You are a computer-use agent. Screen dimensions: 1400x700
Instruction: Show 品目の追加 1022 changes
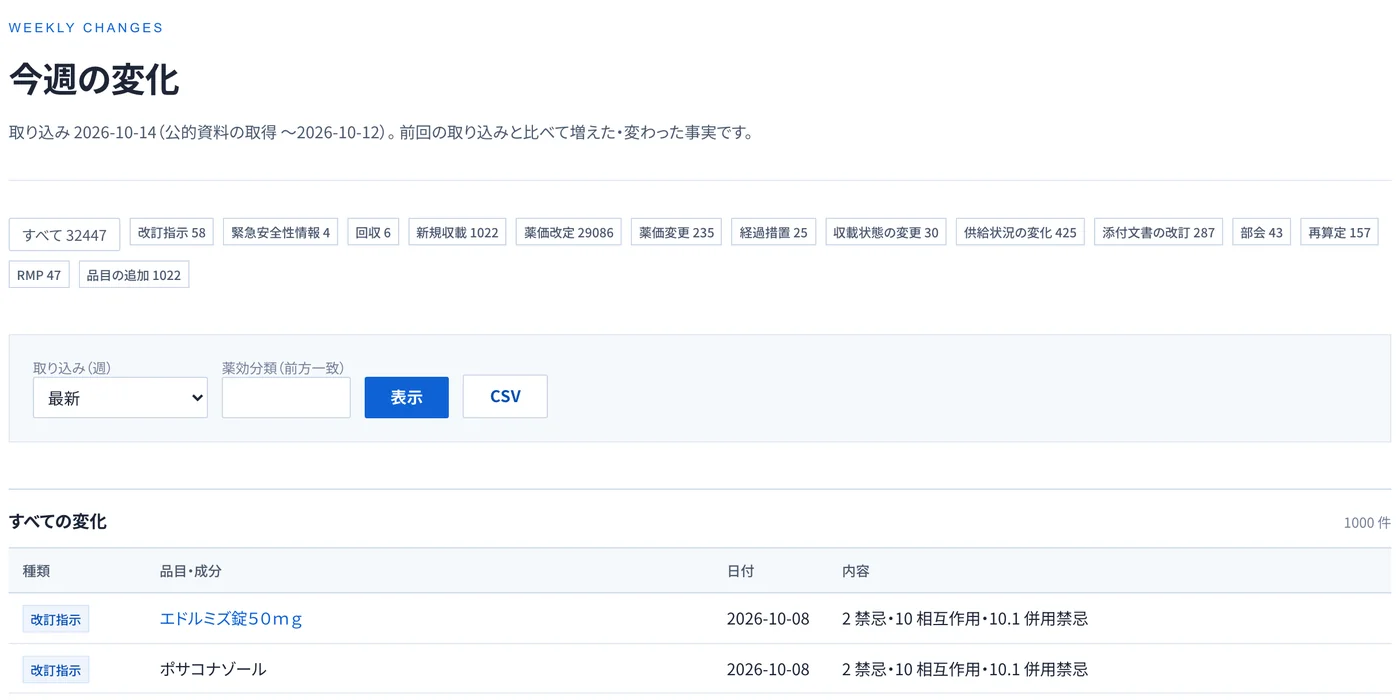(134, 274)
